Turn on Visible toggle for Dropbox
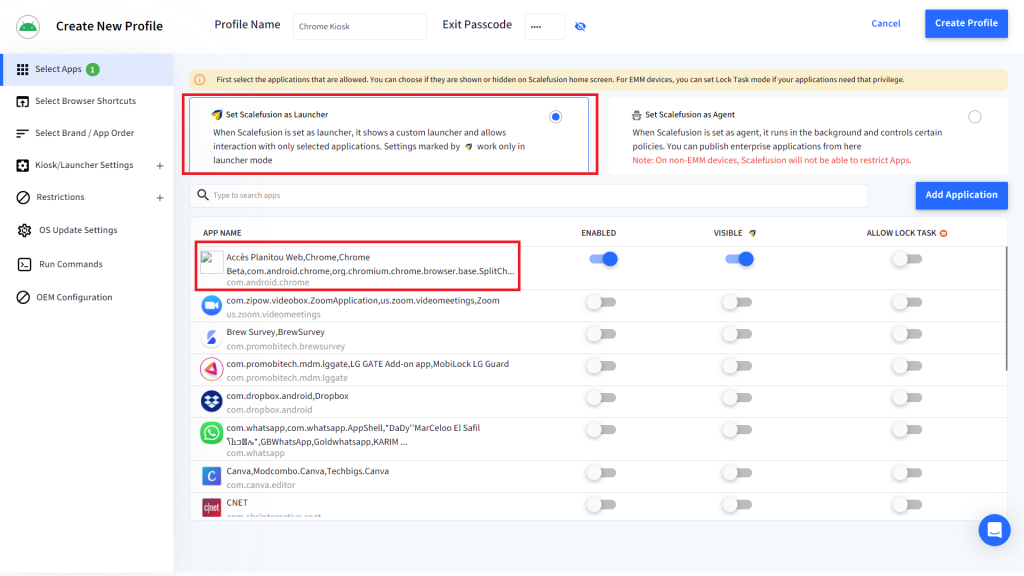The width and height of the screenshot is (1024, 576). pyautogui.click(x=737, y=398)
